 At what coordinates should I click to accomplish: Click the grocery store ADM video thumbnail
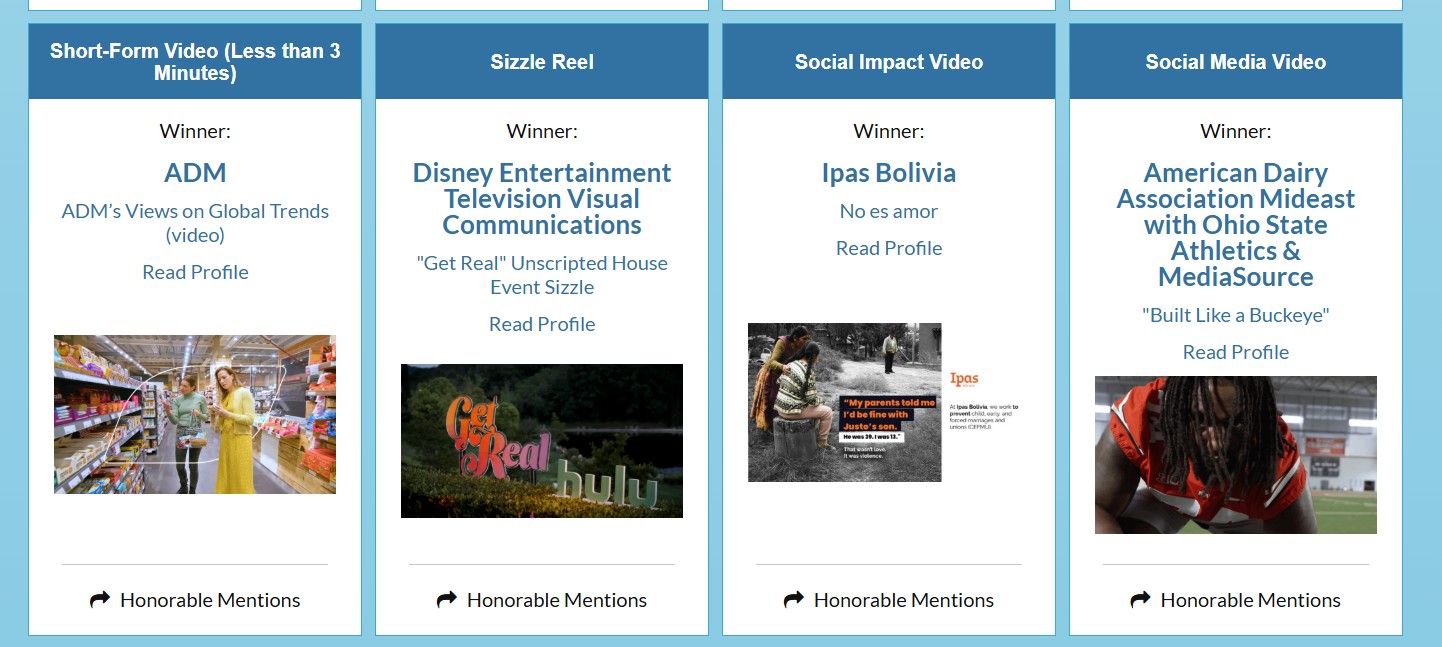[195, 414]
